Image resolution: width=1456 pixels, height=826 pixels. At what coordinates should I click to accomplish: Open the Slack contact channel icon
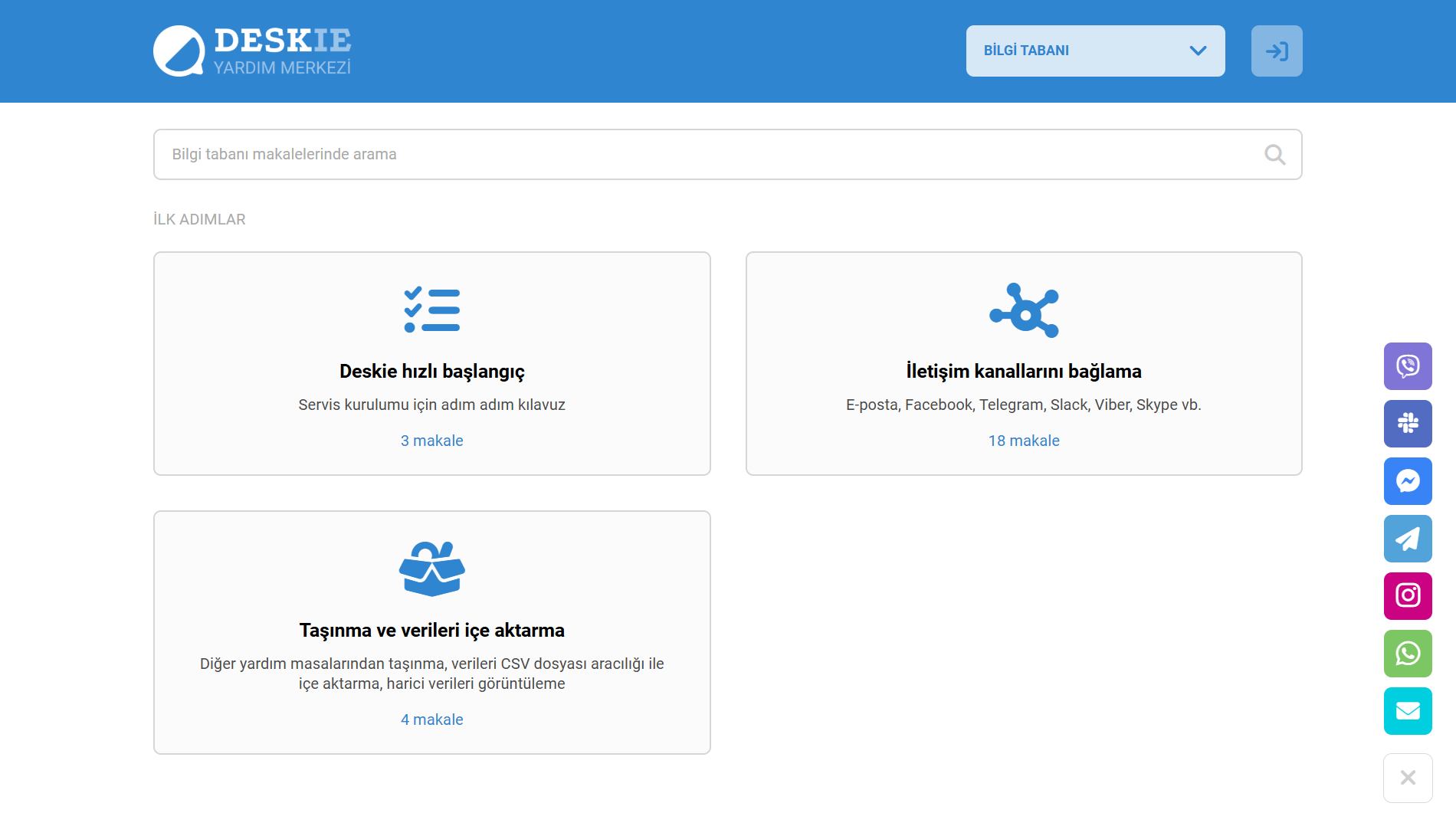[x=1408, y=424]
